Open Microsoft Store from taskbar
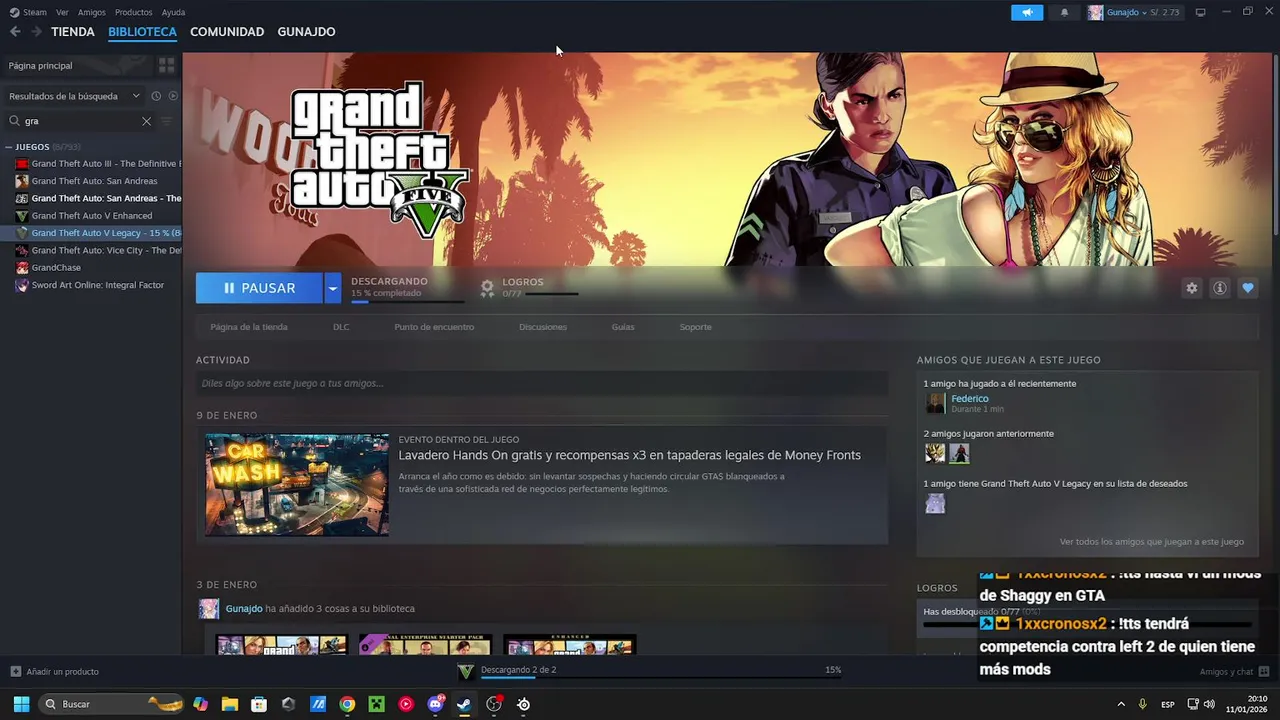Image resolution: width=1280 pixels, height=720 pixels. 259,704
